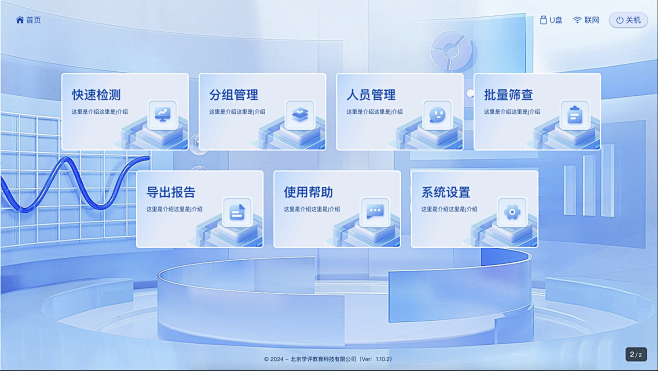This screenshot has width=658, height=371.
Task: Click description text under 分组管理
Action: [x=237, y=112]
